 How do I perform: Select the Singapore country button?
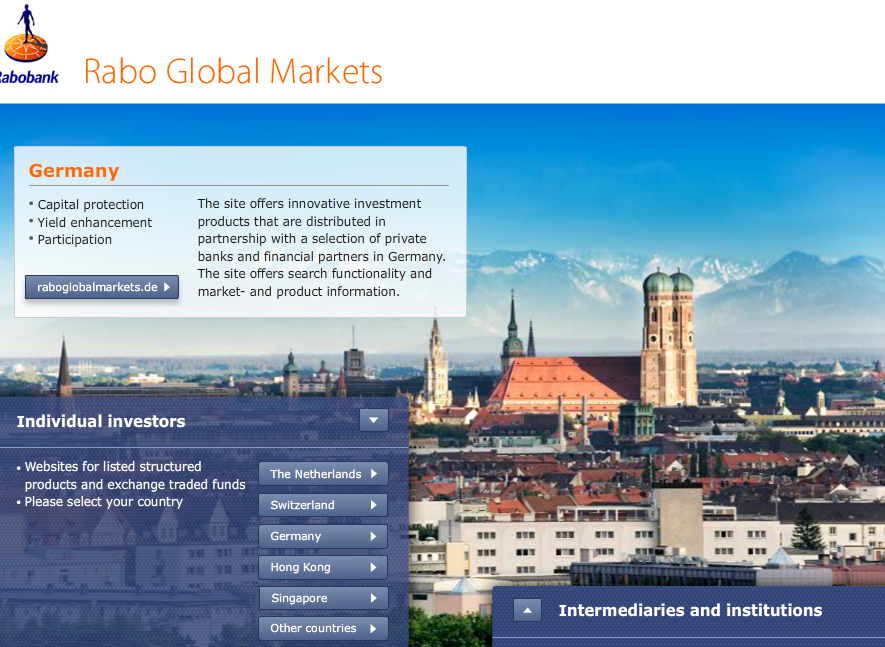point(323,598)
